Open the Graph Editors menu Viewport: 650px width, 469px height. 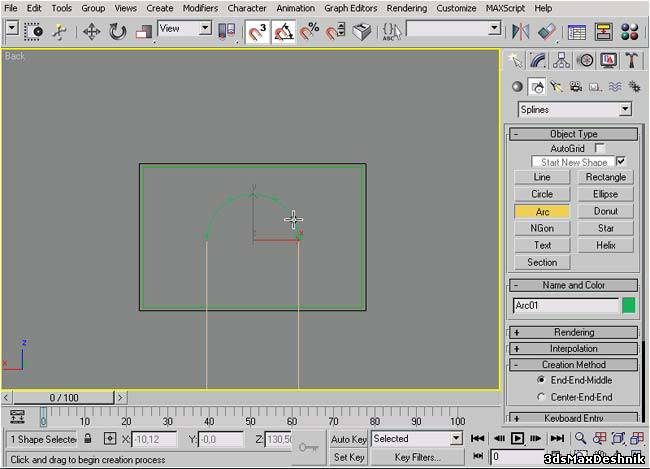point(350,8)
